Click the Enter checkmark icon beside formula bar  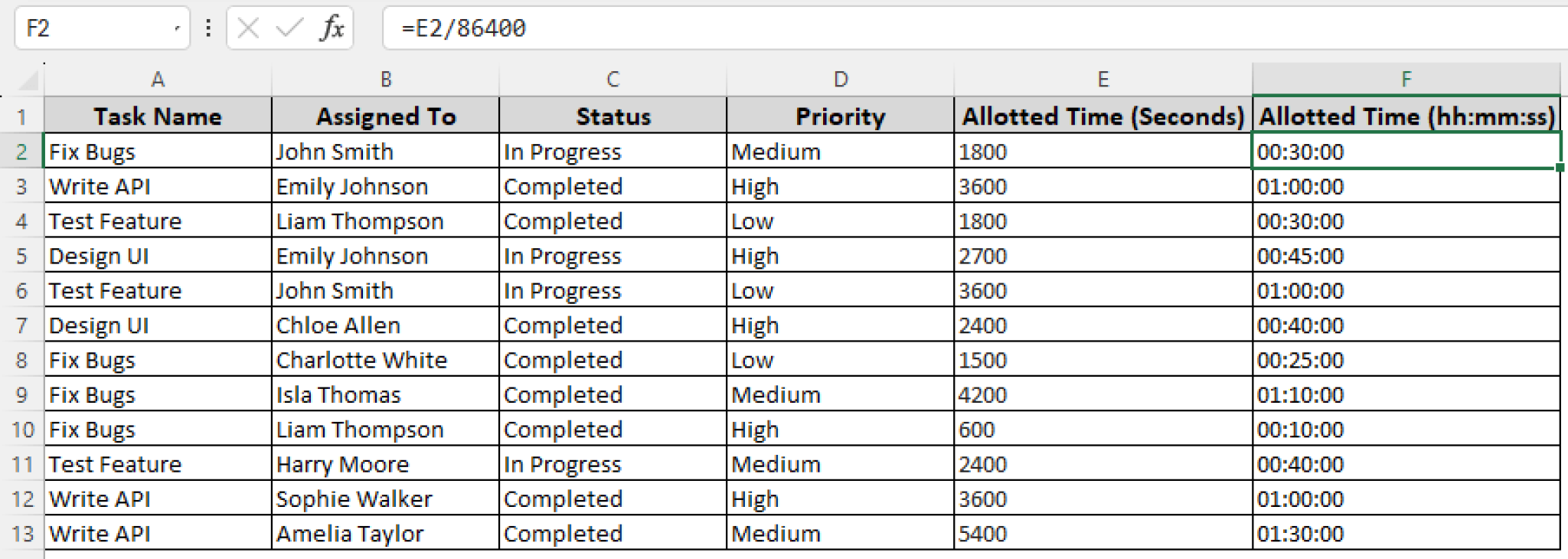(288, 28)
